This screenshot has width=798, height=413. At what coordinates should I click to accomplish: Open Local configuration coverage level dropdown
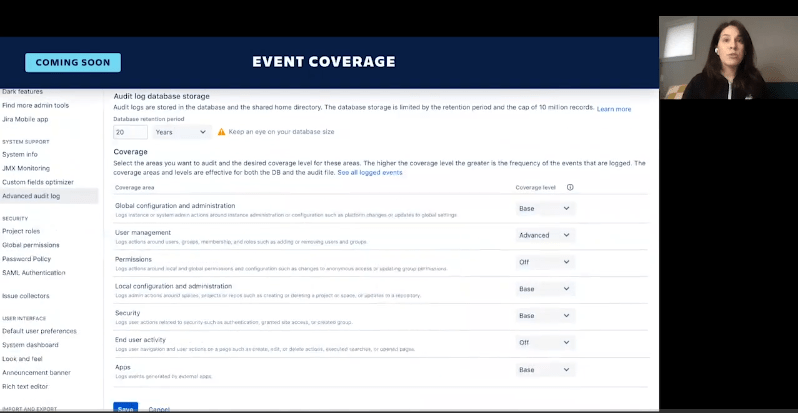pos(545,289)
